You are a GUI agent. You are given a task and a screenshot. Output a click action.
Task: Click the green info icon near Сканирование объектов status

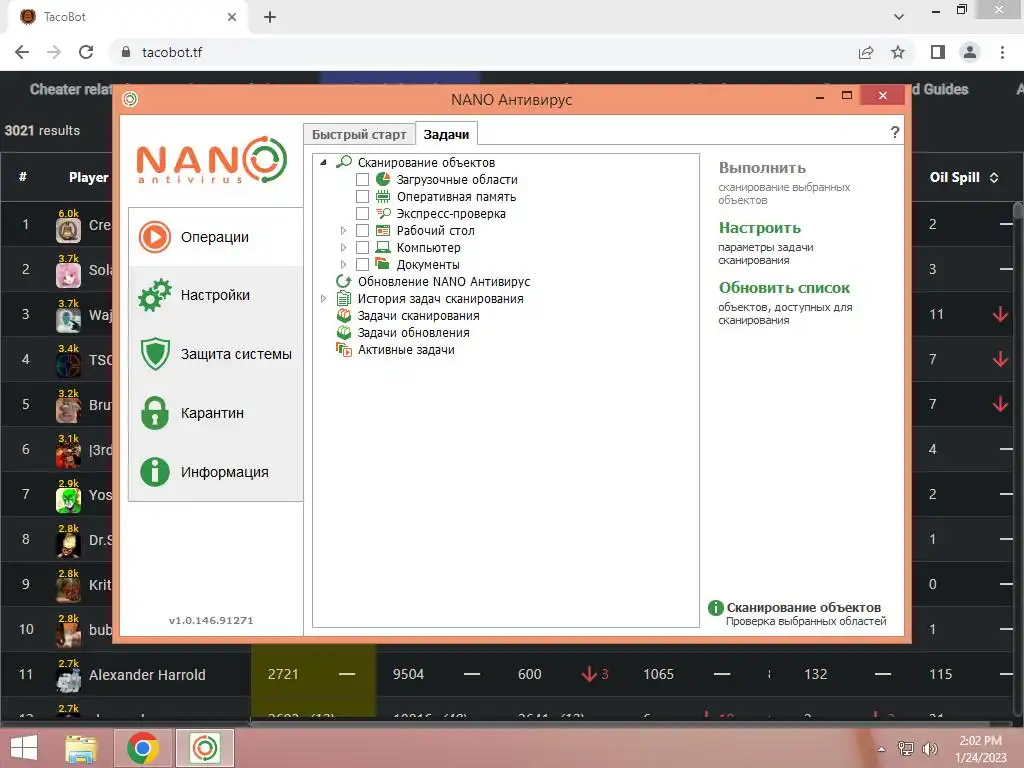click(716, 608)
